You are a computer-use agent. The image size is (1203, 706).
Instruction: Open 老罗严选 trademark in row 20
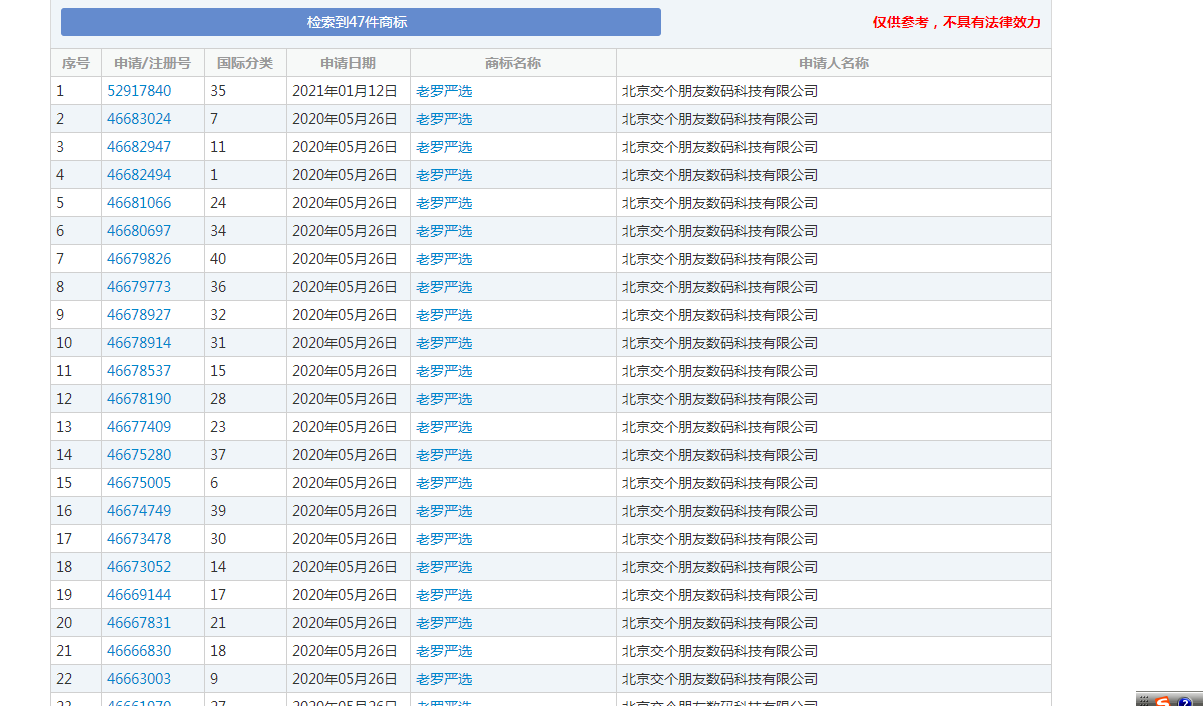pos(444,623)
